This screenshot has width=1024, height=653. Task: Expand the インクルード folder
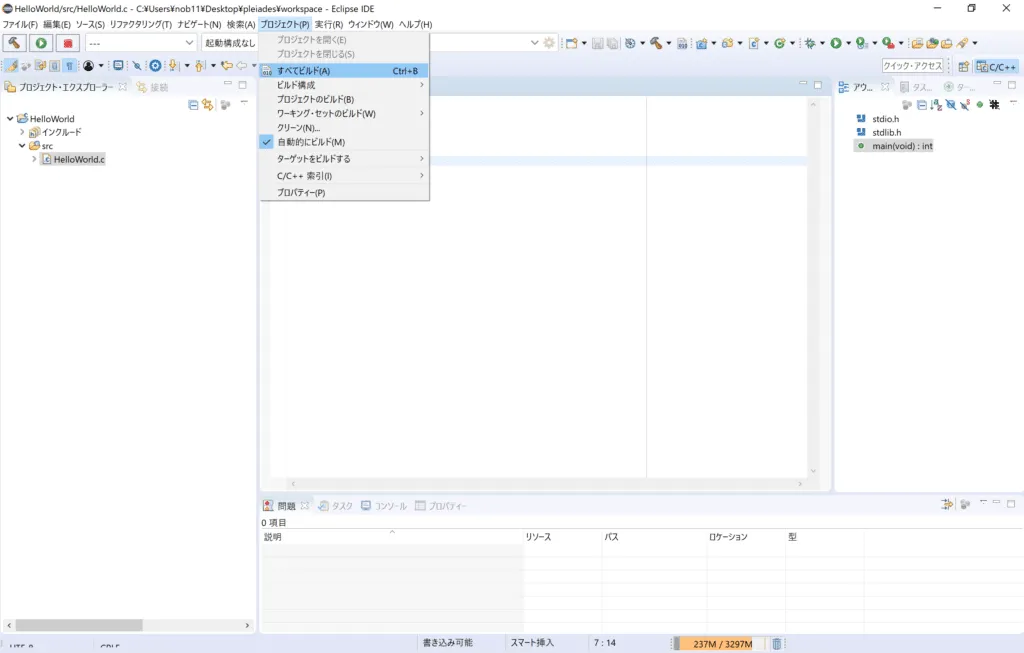click(22, 132)
